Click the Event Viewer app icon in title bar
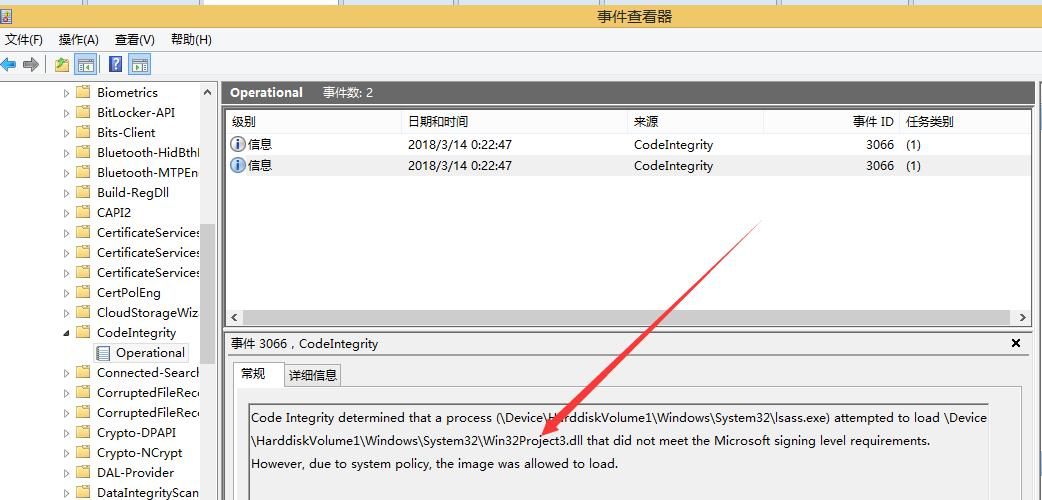This screenshot has width=1042, height=500. tap(5, 16)
